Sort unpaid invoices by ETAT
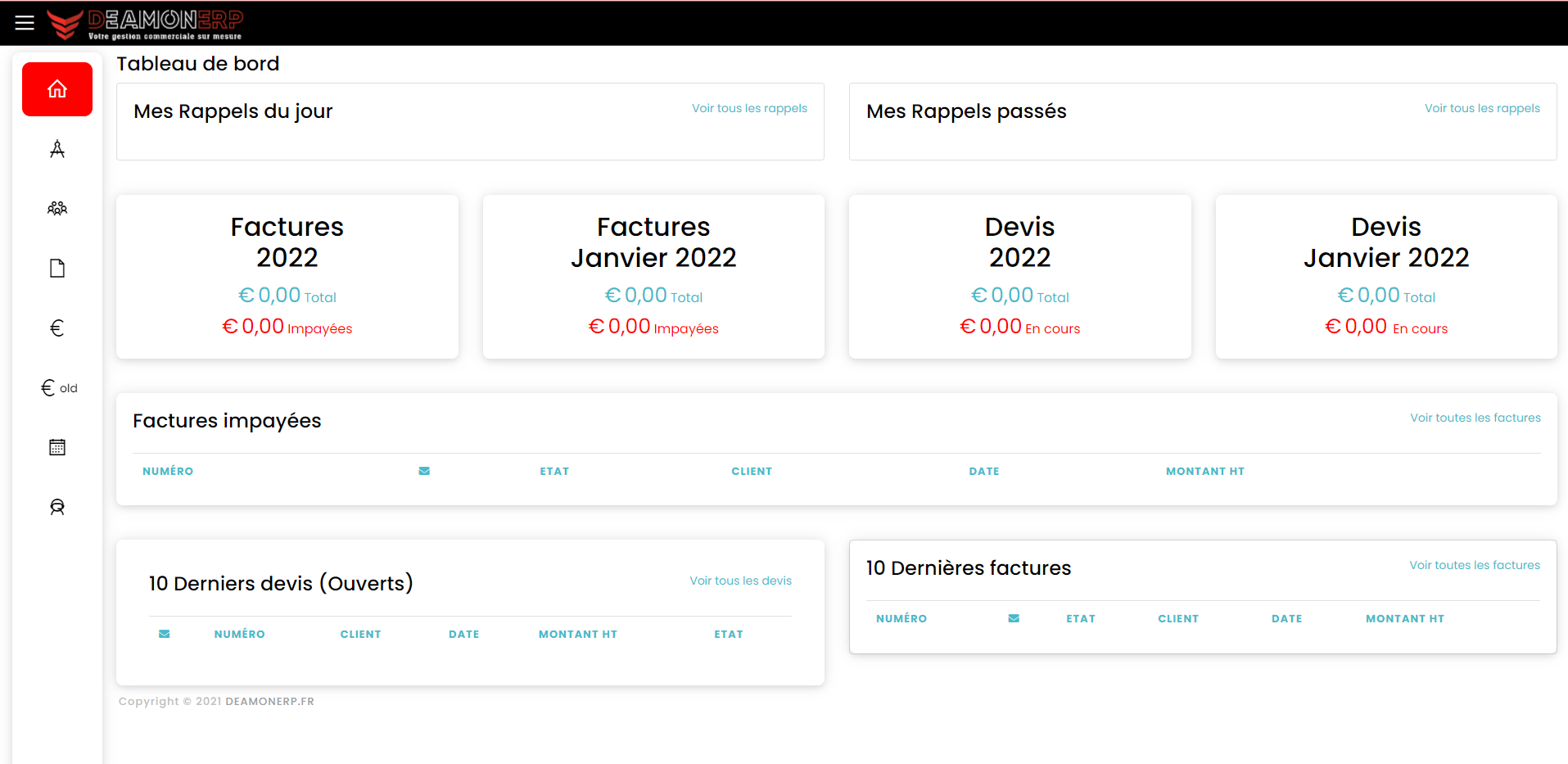This screenshot has height=764, width=1568. [x=554, y=471]
